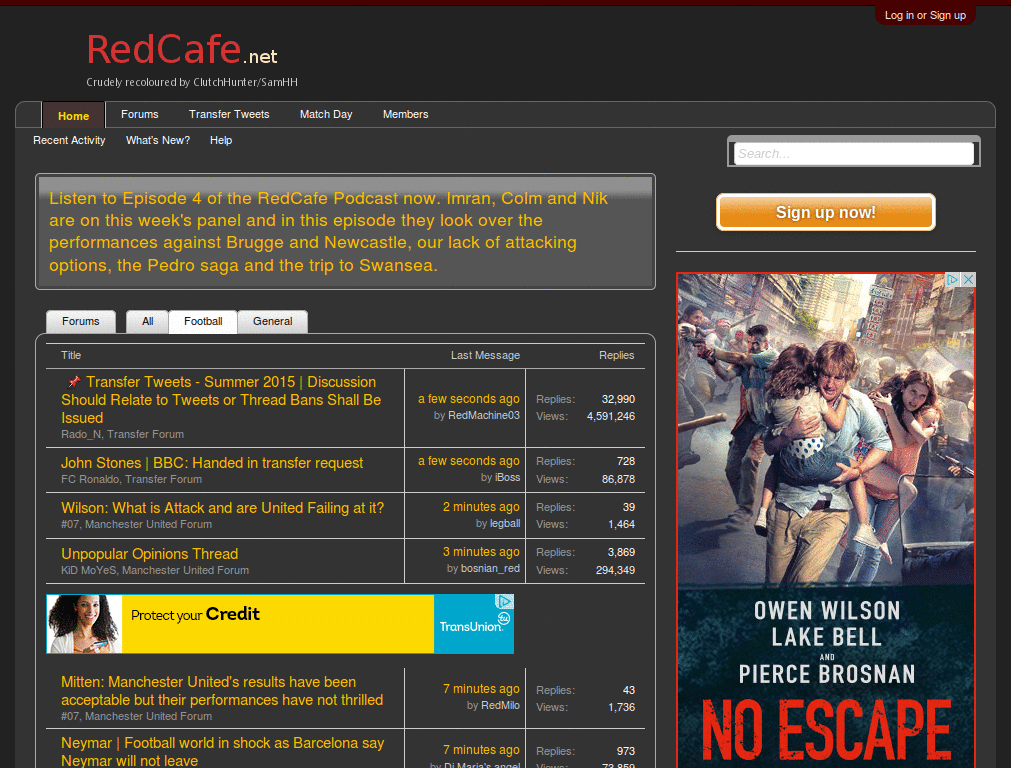Open Mitten: Manchester United's results thread
This screenshot has height=768, width=1024.
coord(222,691)
